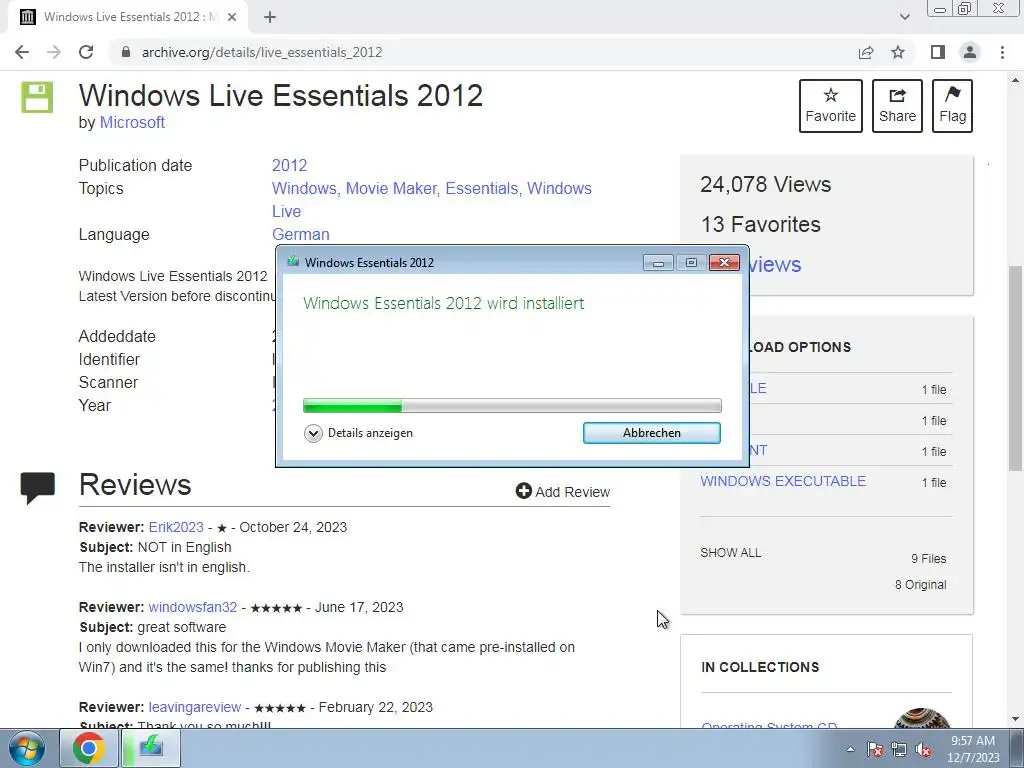1024x768 pixels.
Task: Select the Windows Live Essentials 2012 tab
Action: (128, 17)
